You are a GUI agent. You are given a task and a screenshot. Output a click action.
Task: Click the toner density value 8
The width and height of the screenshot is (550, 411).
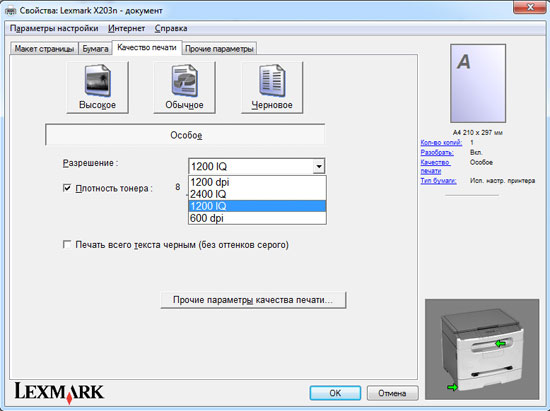pyautogui.click(x=178, y=187)
